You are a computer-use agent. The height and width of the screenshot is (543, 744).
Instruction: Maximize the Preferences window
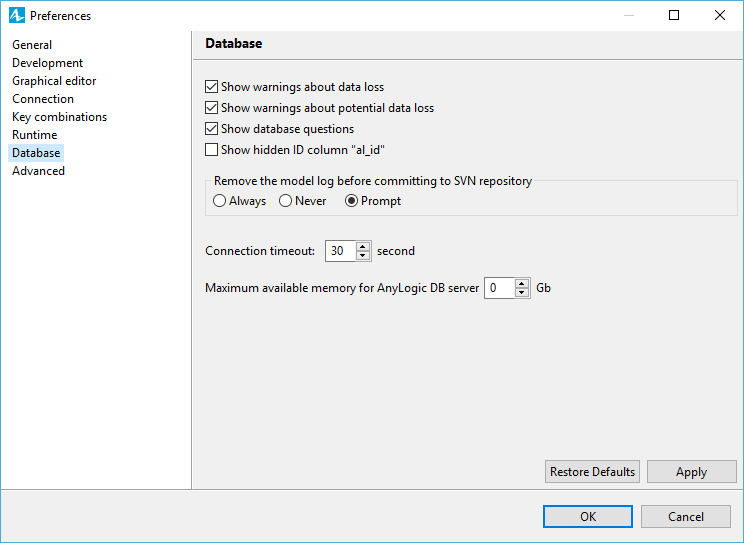674,15
